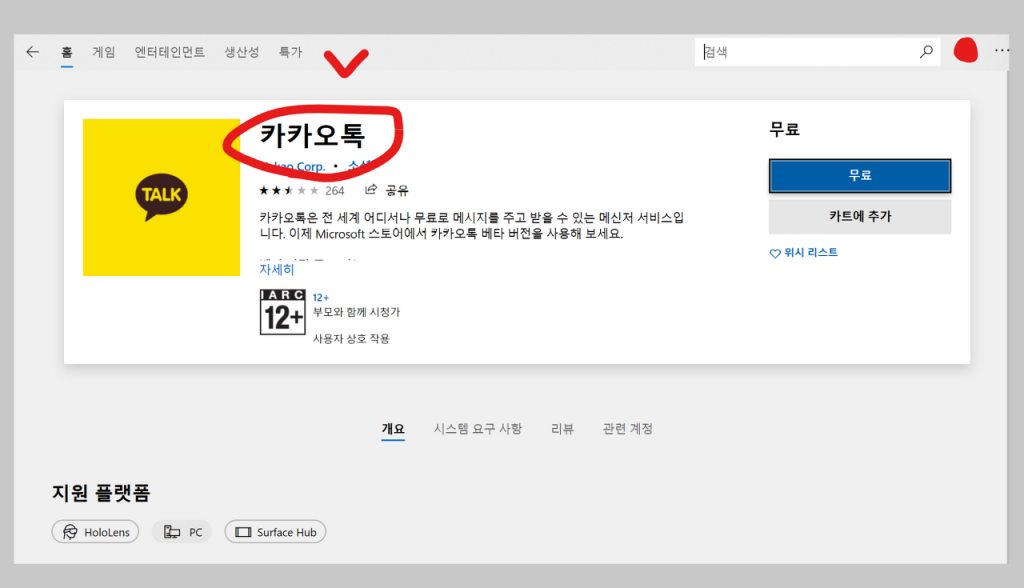Viewport: 1024px width, 588px height.
Task: Open the 시스템 요구 사항 tab
Action: (478, 429)
